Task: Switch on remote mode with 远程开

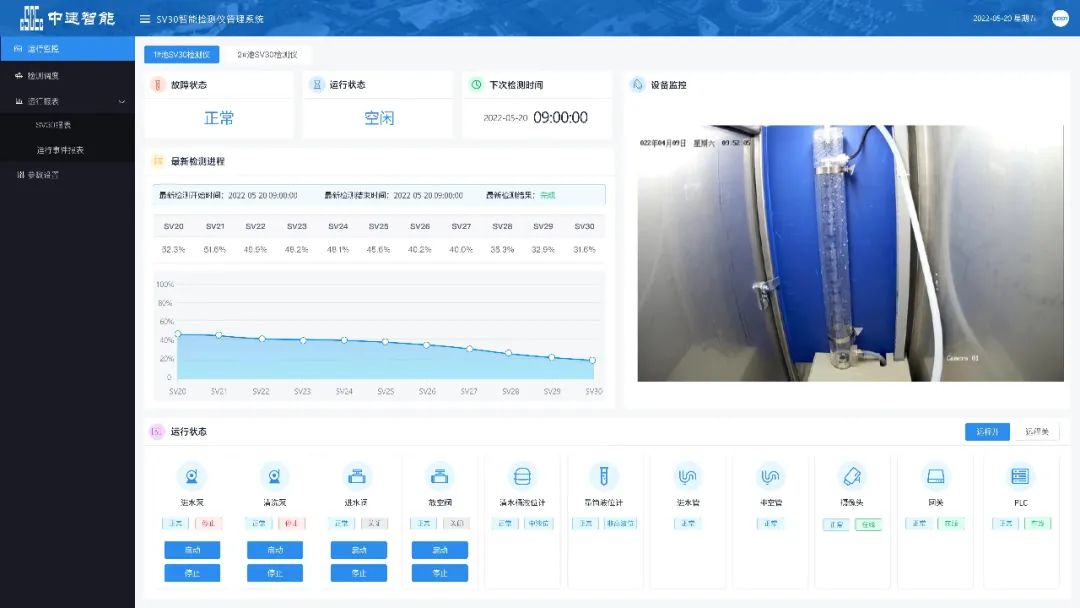Action: [x=987, y=432]
